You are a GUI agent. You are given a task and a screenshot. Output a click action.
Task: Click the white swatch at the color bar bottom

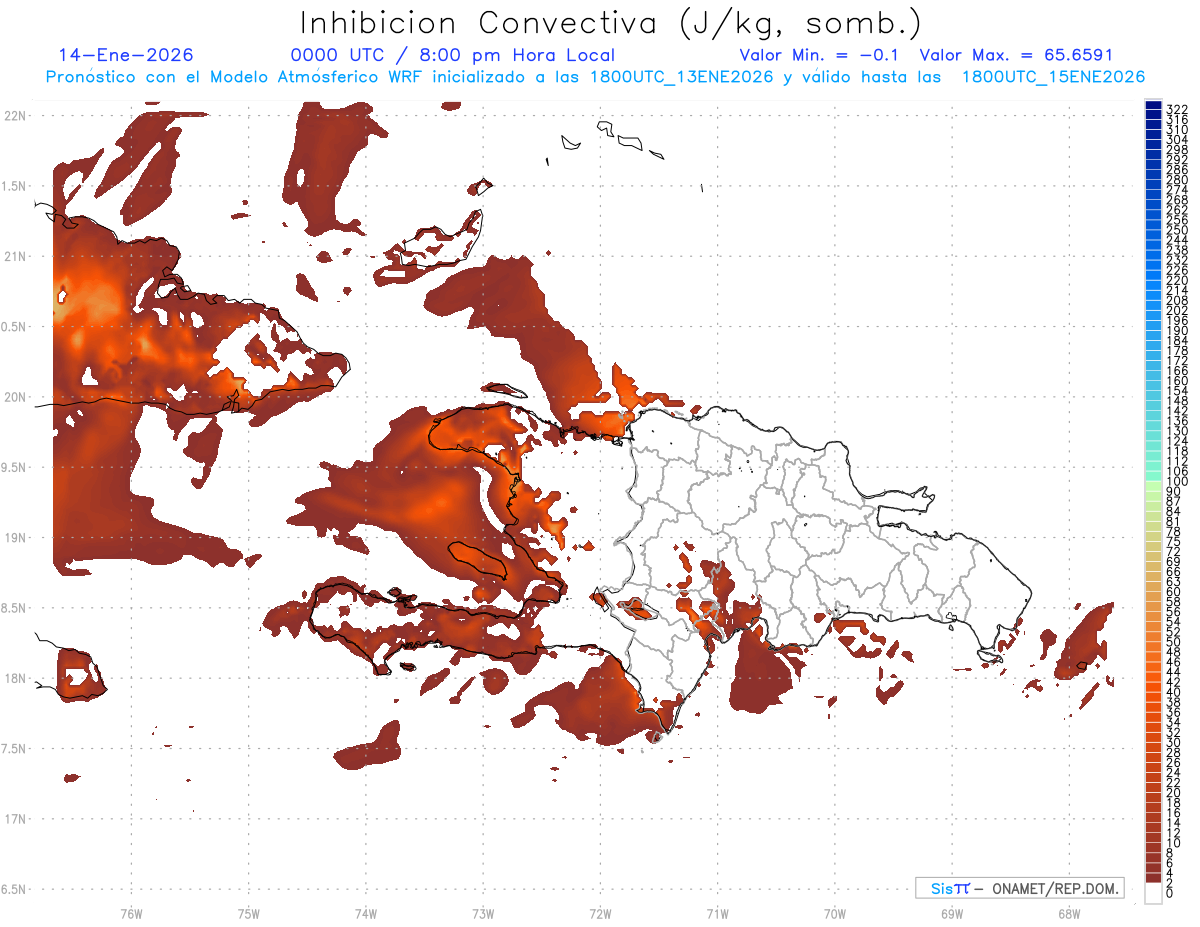[x=1153, y=893]
